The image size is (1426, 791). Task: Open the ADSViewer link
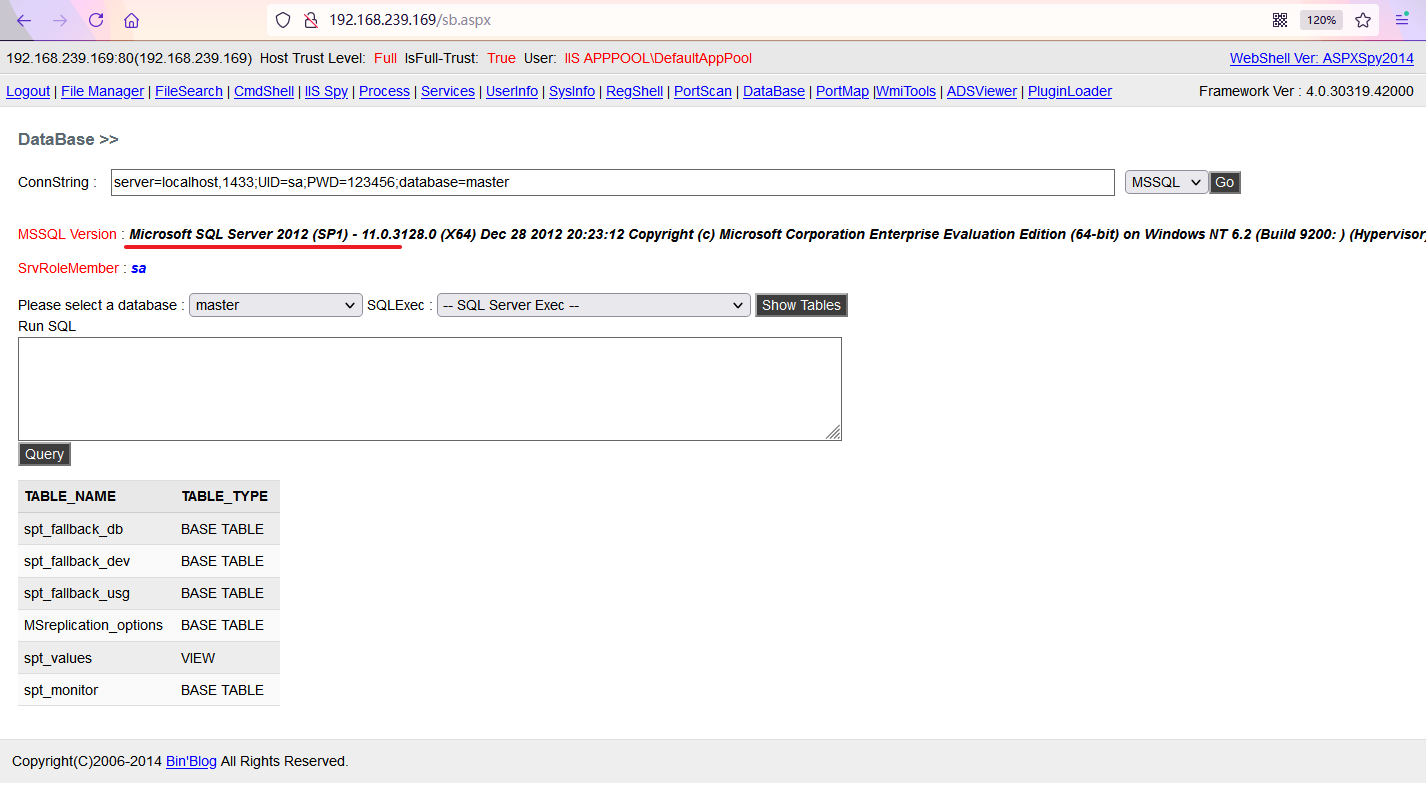click(982, 91)
